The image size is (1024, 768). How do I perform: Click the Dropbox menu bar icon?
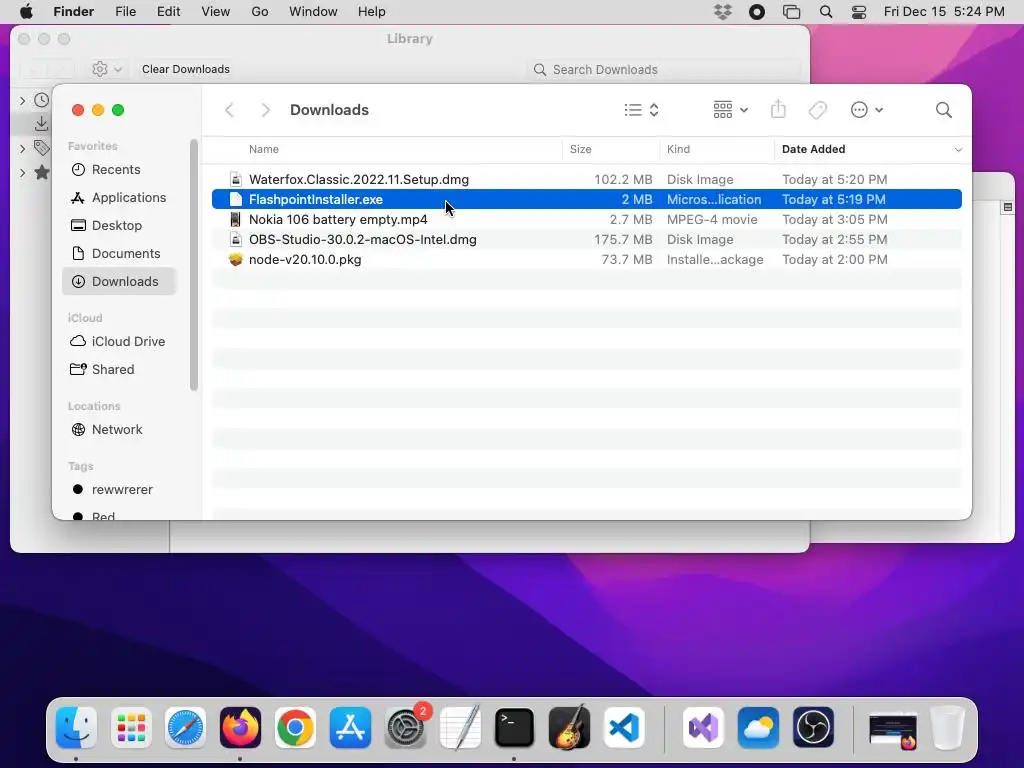coord(723,12)
